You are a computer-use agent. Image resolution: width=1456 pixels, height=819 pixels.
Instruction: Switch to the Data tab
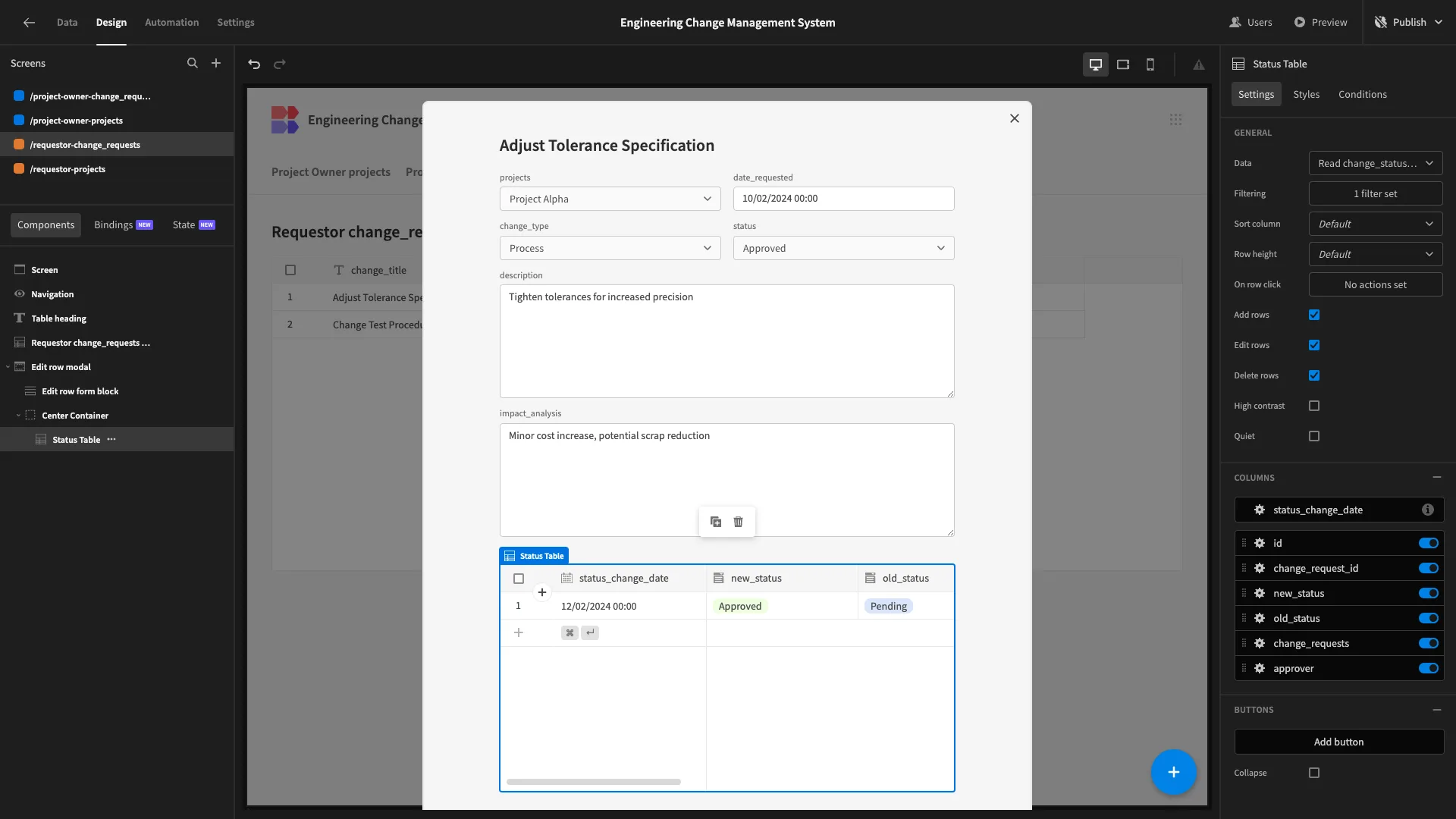[67, 22]
